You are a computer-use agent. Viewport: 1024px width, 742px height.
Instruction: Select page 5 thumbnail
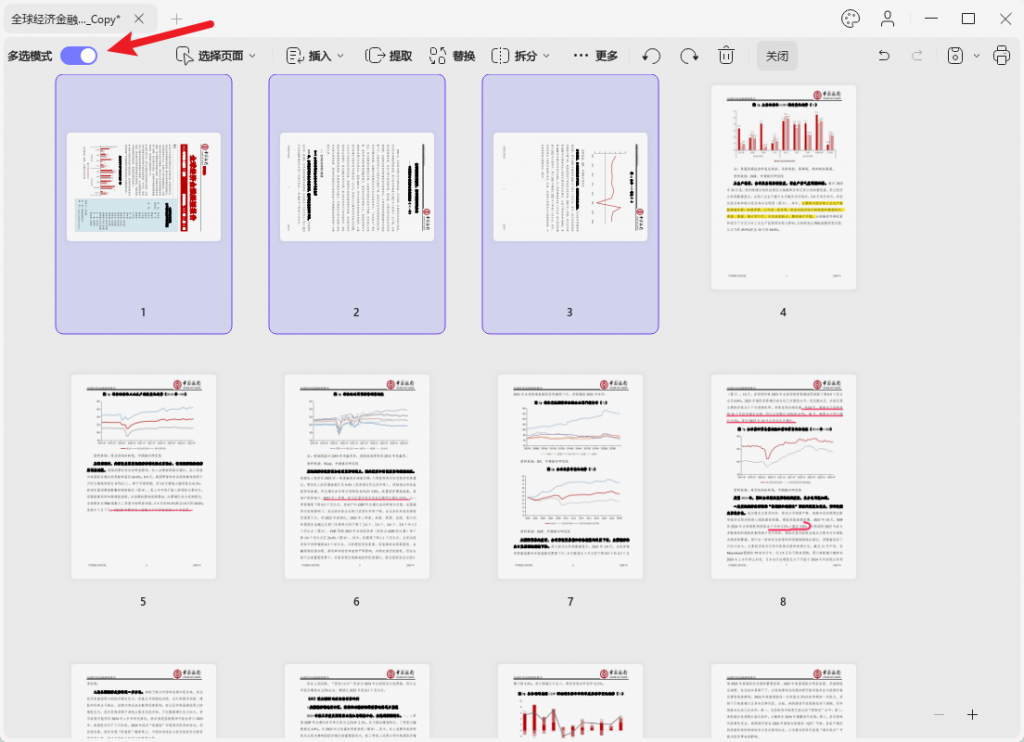(144, 477)
